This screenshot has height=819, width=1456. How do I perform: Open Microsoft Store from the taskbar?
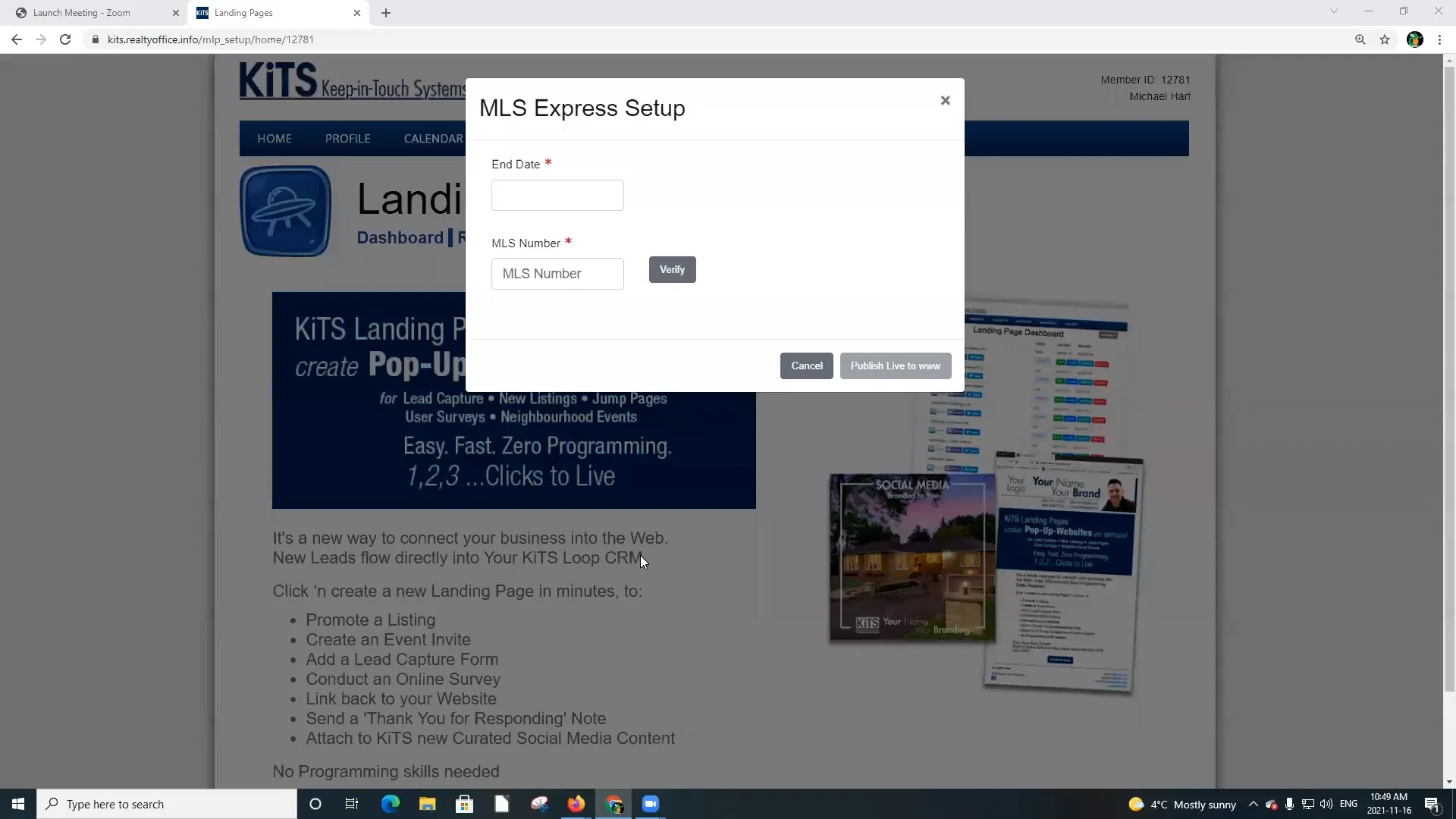tap(465, 804)
